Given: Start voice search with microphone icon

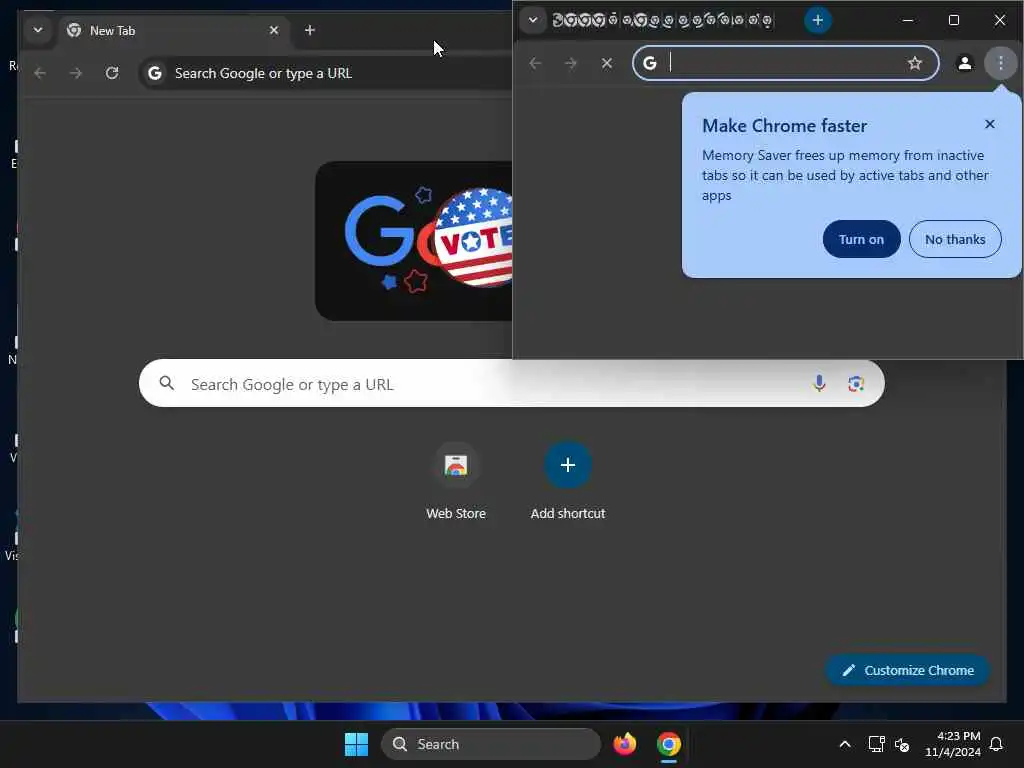Looking at the screenshot, I should click(819, 383).
